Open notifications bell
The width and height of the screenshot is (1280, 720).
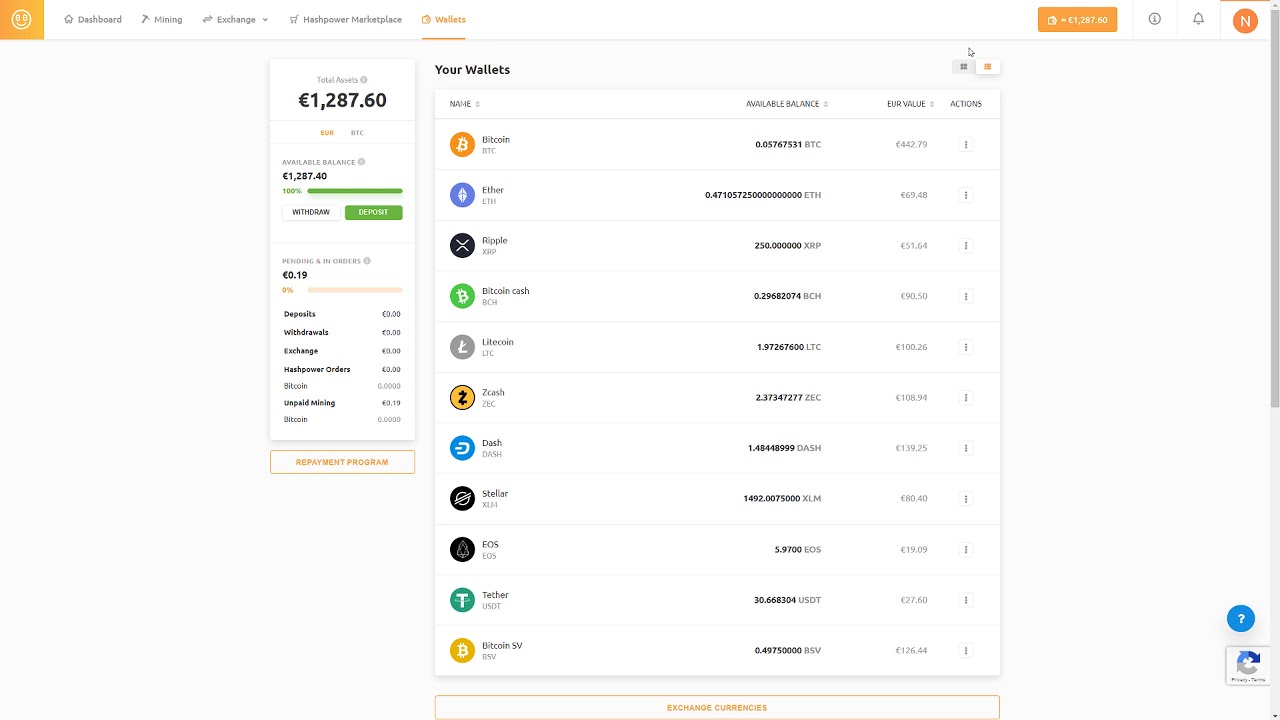1198,19
